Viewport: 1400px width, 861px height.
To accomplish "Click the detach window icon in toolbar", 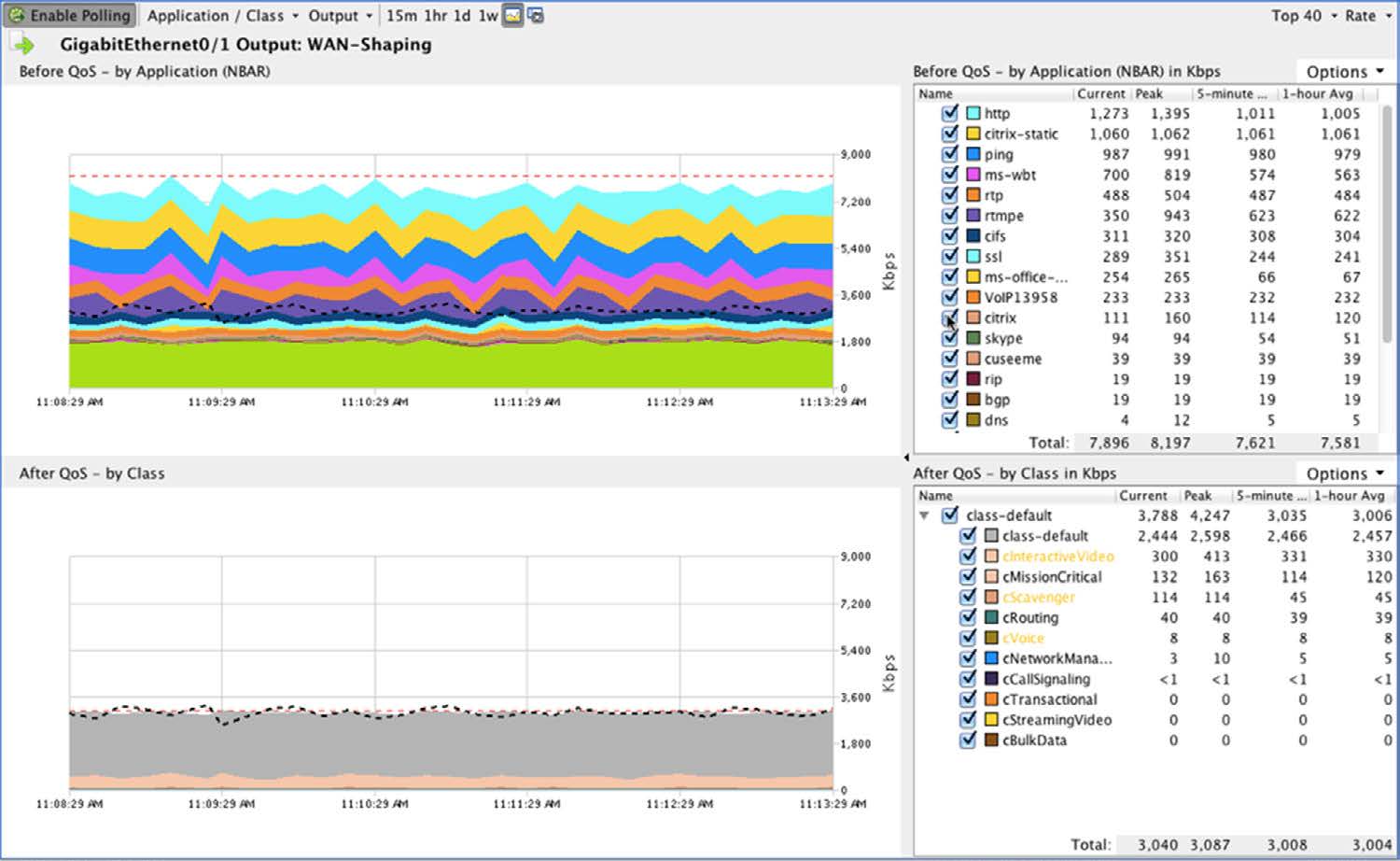I will point(536,16).
